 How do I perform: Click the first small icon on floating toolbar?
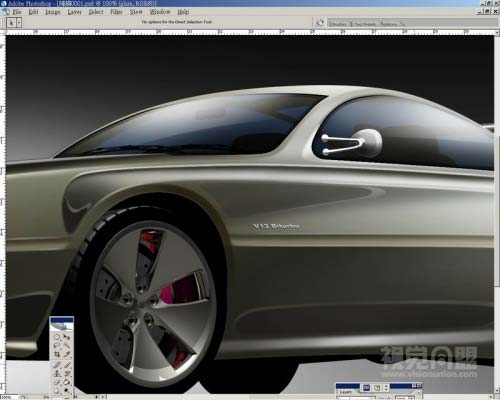pyautogui.click(x=366, y=388)
